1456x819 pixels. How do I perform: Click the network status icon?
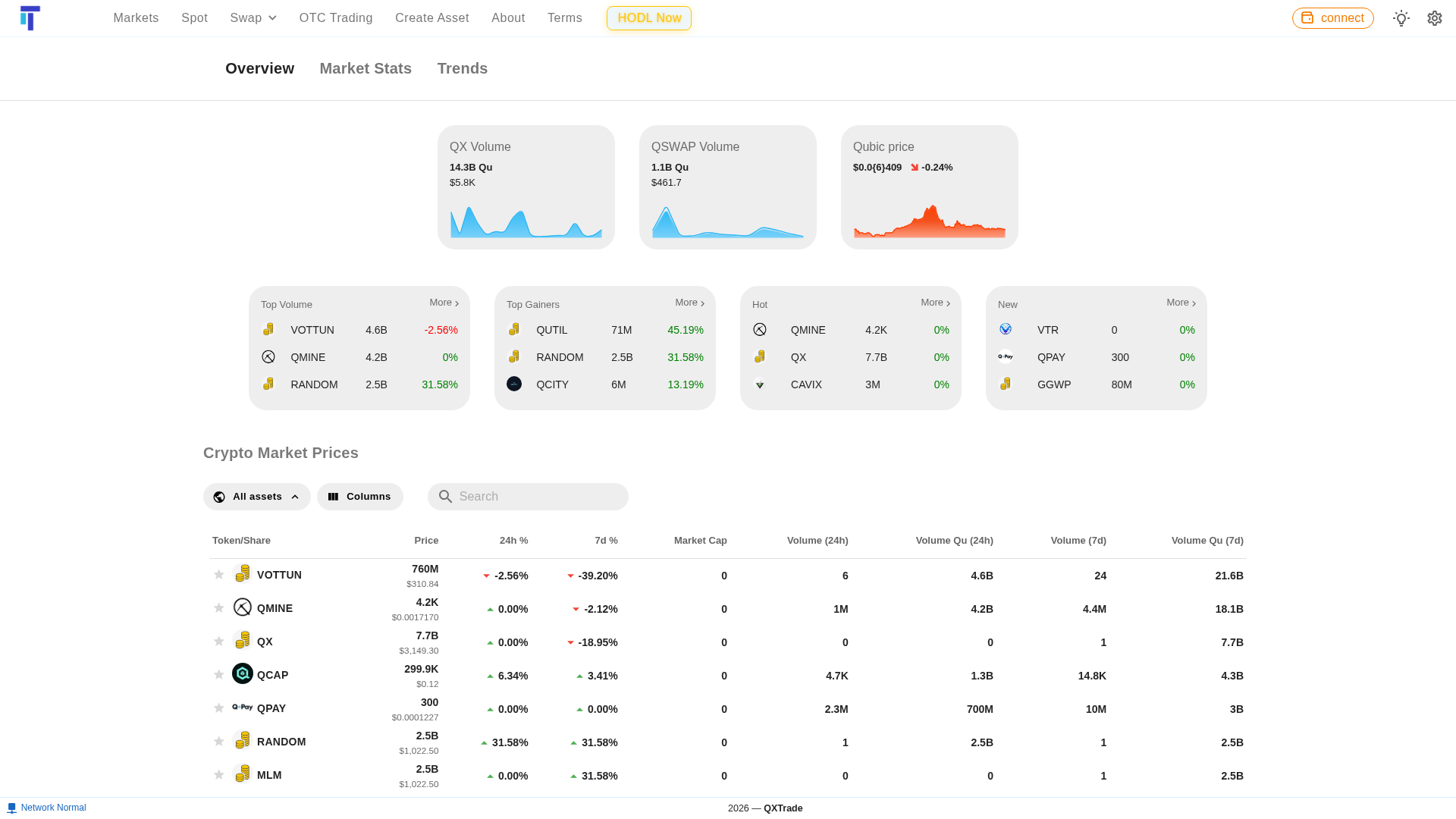point(11,808)
